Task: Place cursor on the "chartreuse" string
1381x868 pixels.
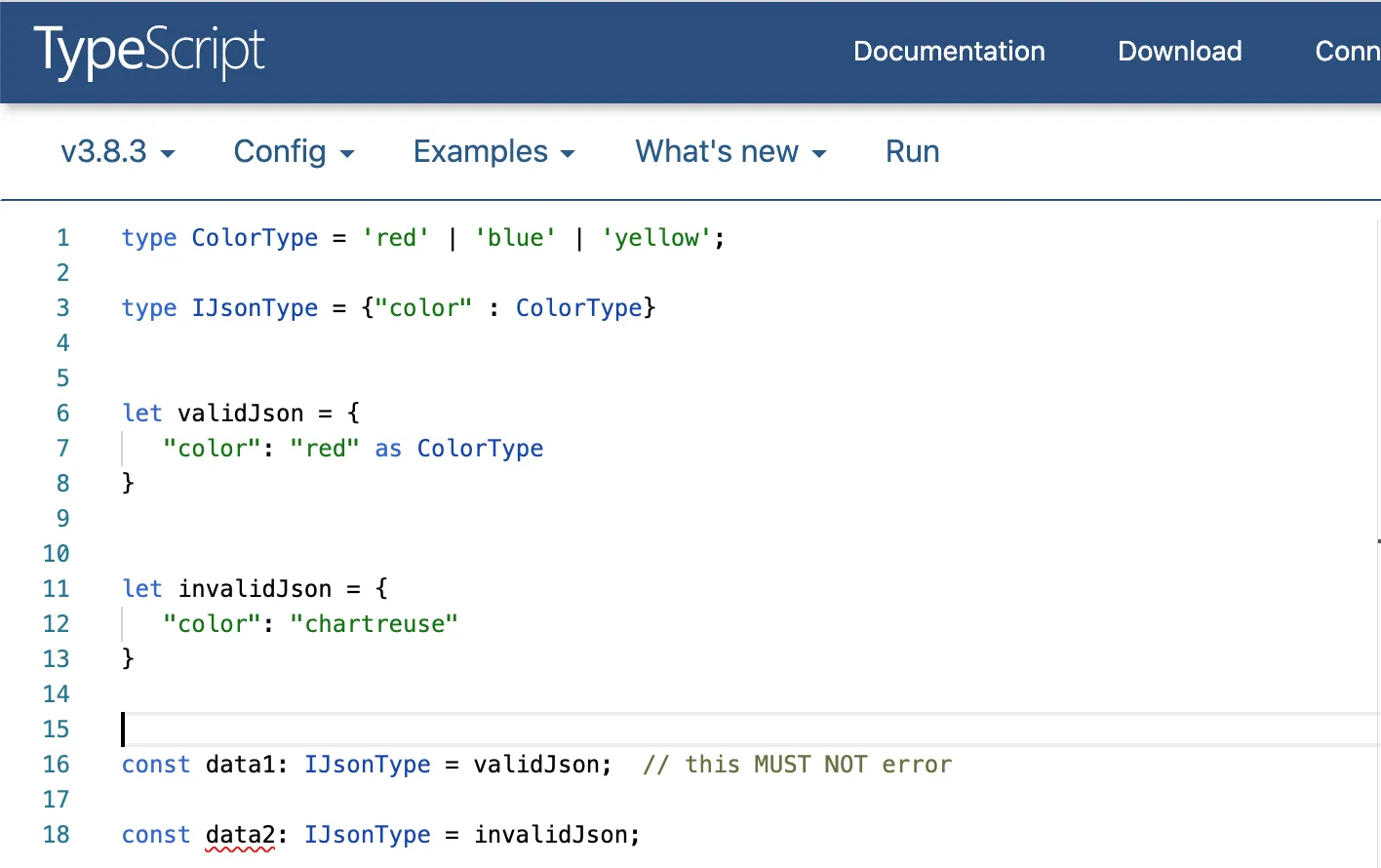Action: (x=375, y=624)
